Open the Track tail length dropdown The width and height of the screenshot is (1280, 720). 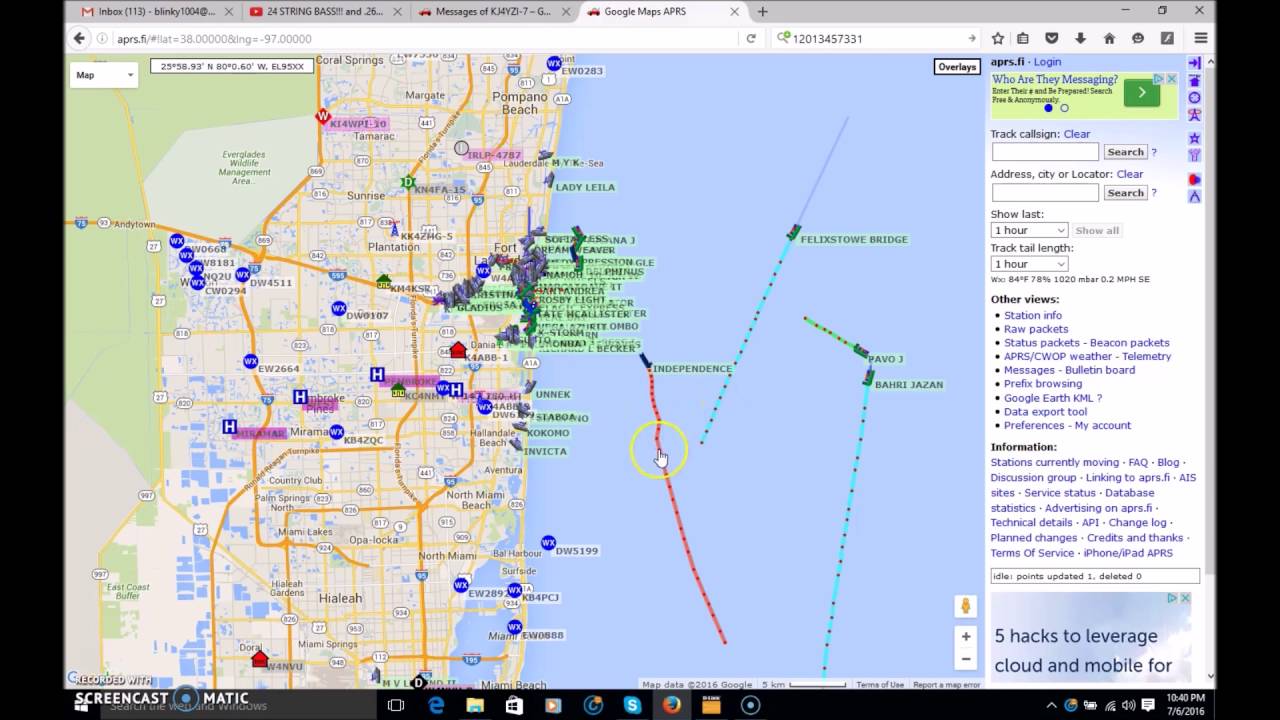[1029, 264]
